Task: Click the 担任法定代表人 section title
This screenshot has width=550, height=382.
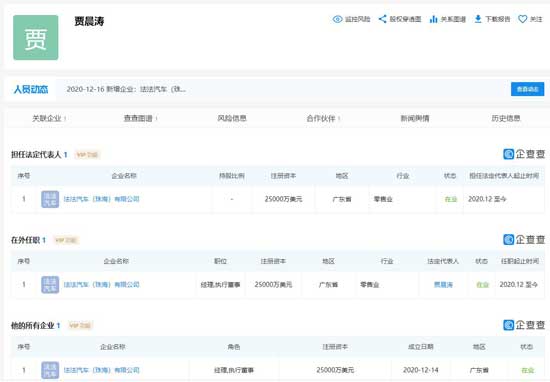Action: tap(36, 155)
